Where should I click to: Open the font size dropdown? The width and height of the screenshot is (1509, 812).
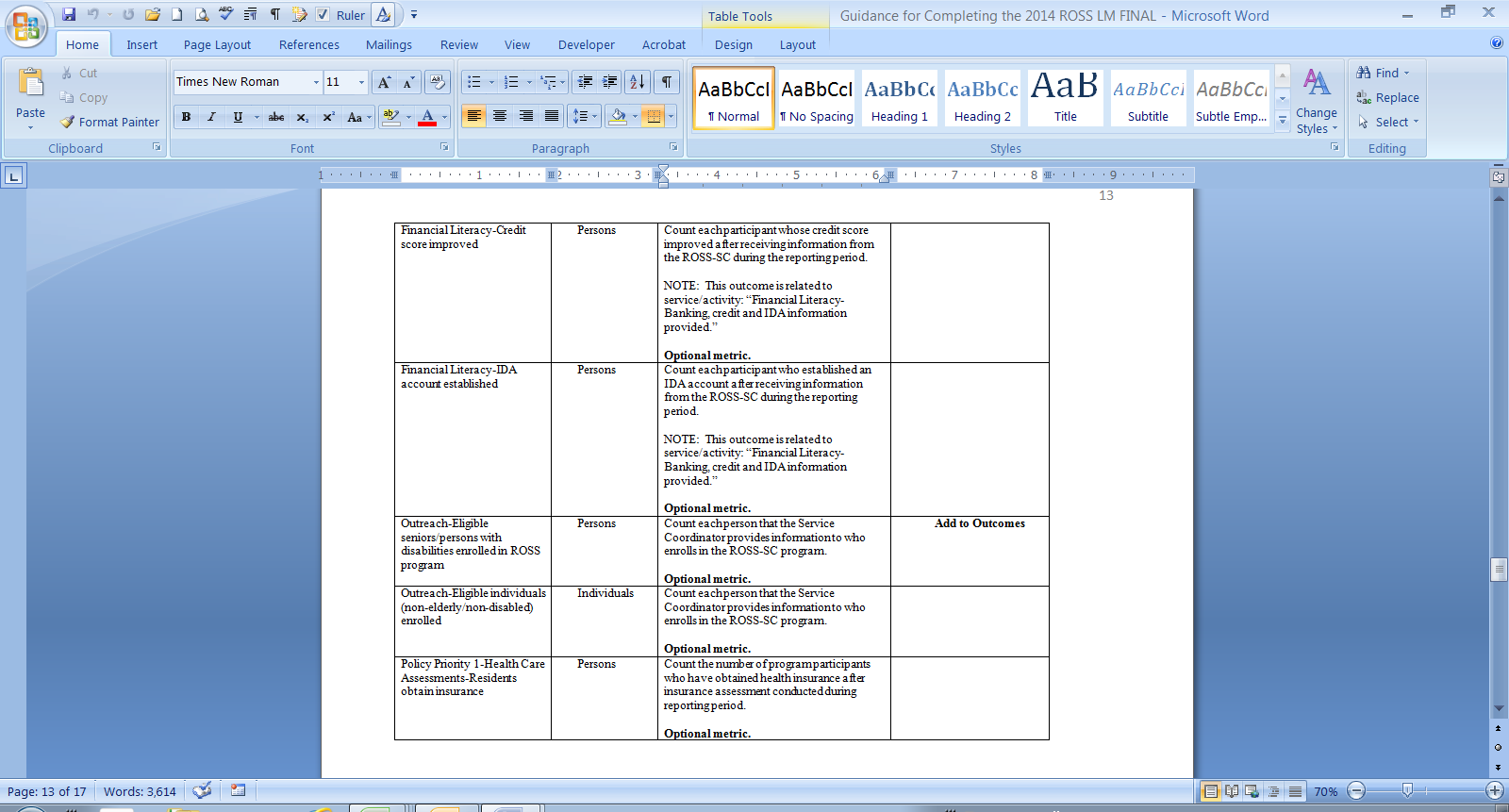coord(361,82)
